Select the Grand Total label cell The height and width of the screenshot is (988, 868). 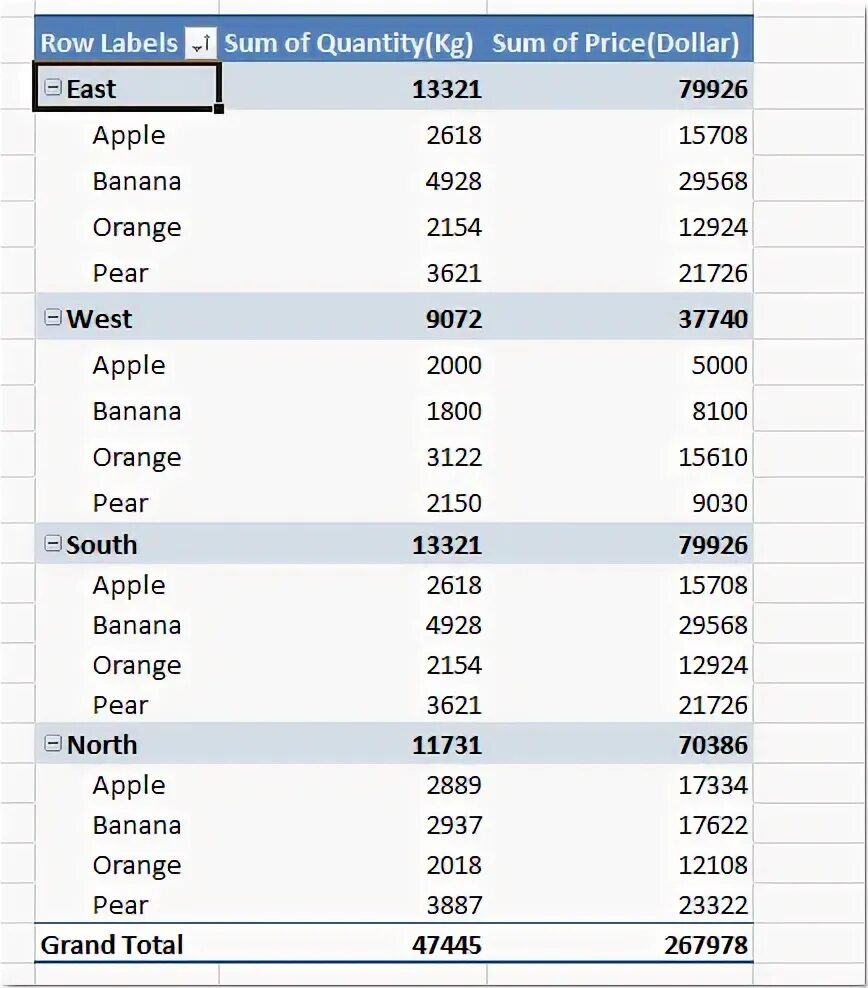(112, 945)
